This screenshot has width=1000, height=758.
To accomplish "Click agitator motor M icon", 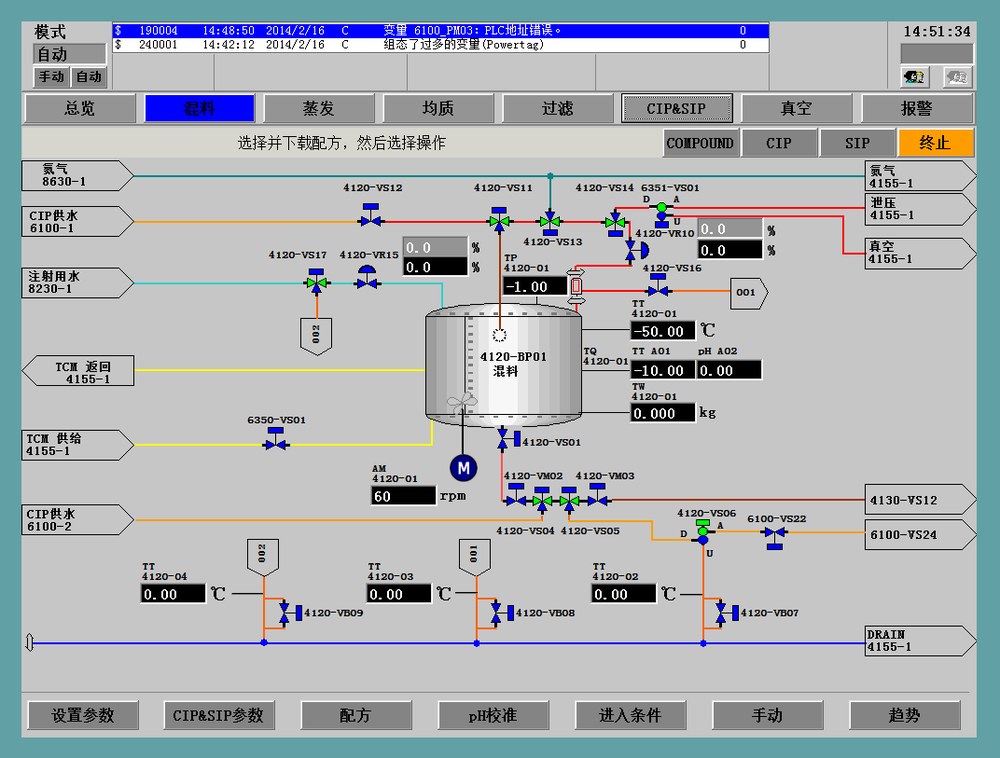I will [x=464, y=468].
